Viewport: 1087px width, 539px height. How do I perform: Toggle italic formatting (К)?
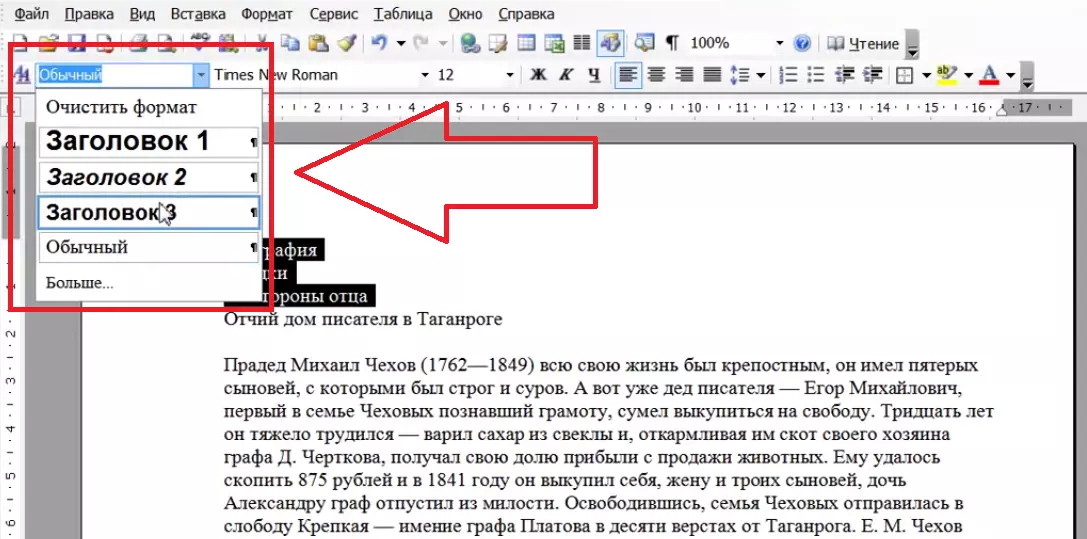click(566, 75)
